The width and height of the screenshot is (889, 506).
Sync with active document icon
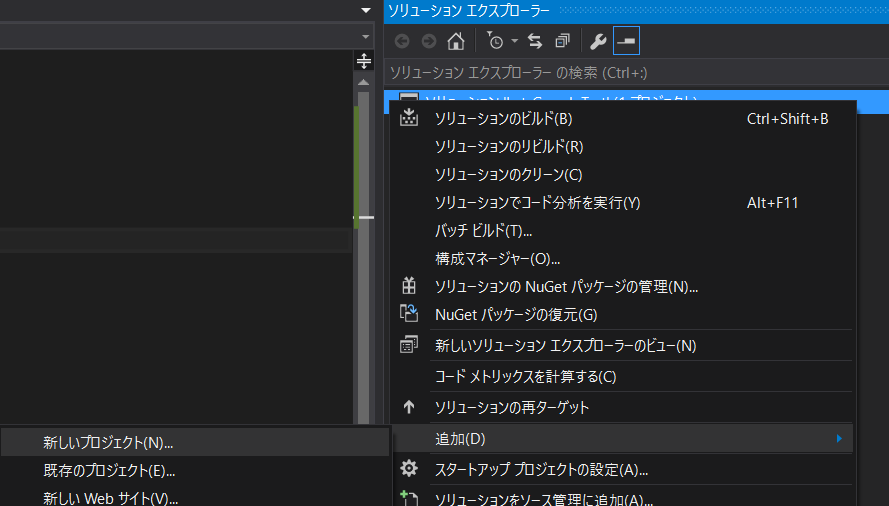pos(535,41)
